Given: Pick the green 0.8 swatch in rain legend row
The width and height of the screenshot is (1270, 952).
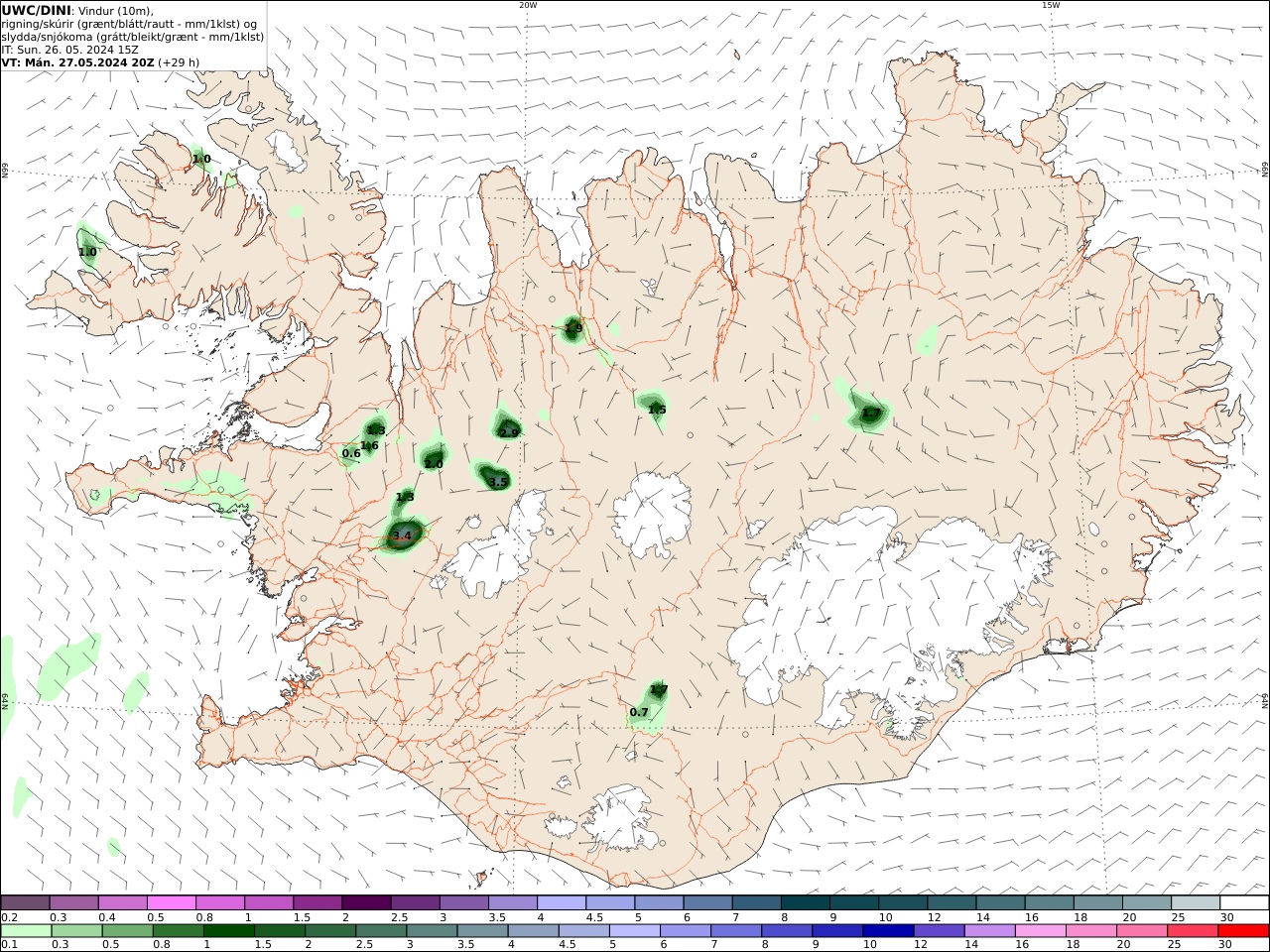Looking at the screenshot, I should (x=178, y=930).
